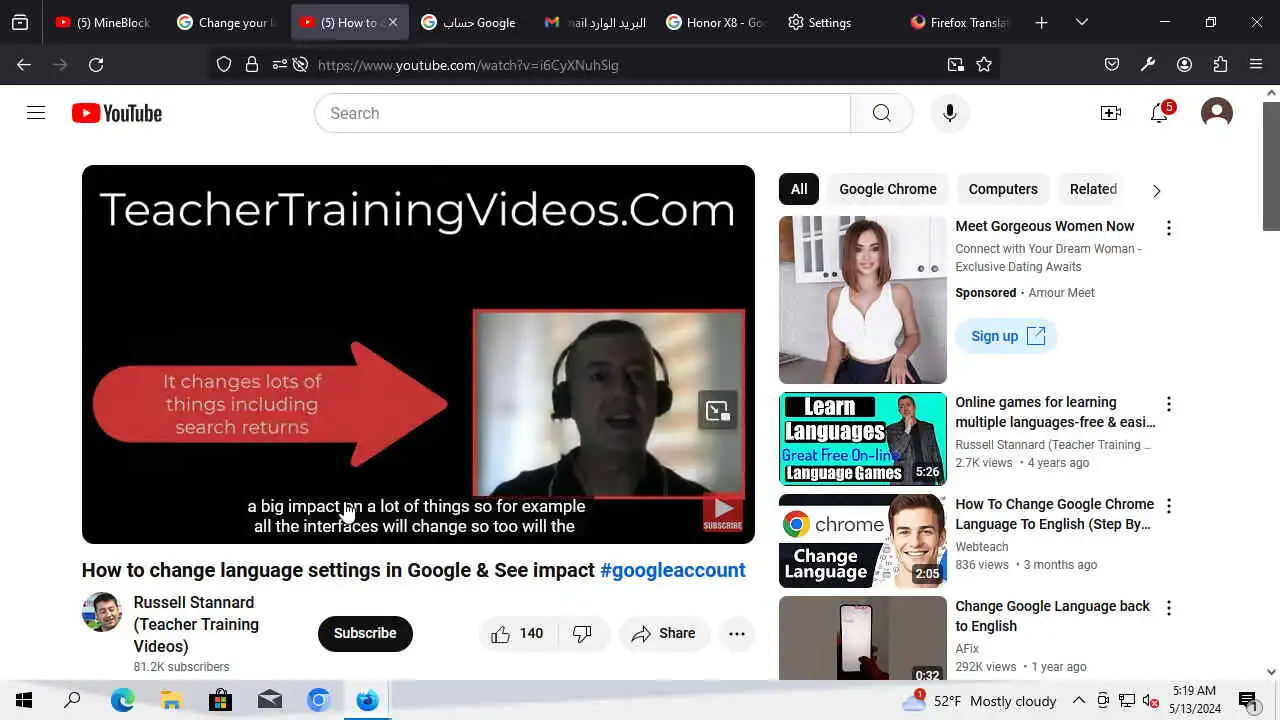Image resolution: width=1280 pixels, height=720 pixels.
Task: Open the Firefox application menu
Action: click(x=1256, y=65)
